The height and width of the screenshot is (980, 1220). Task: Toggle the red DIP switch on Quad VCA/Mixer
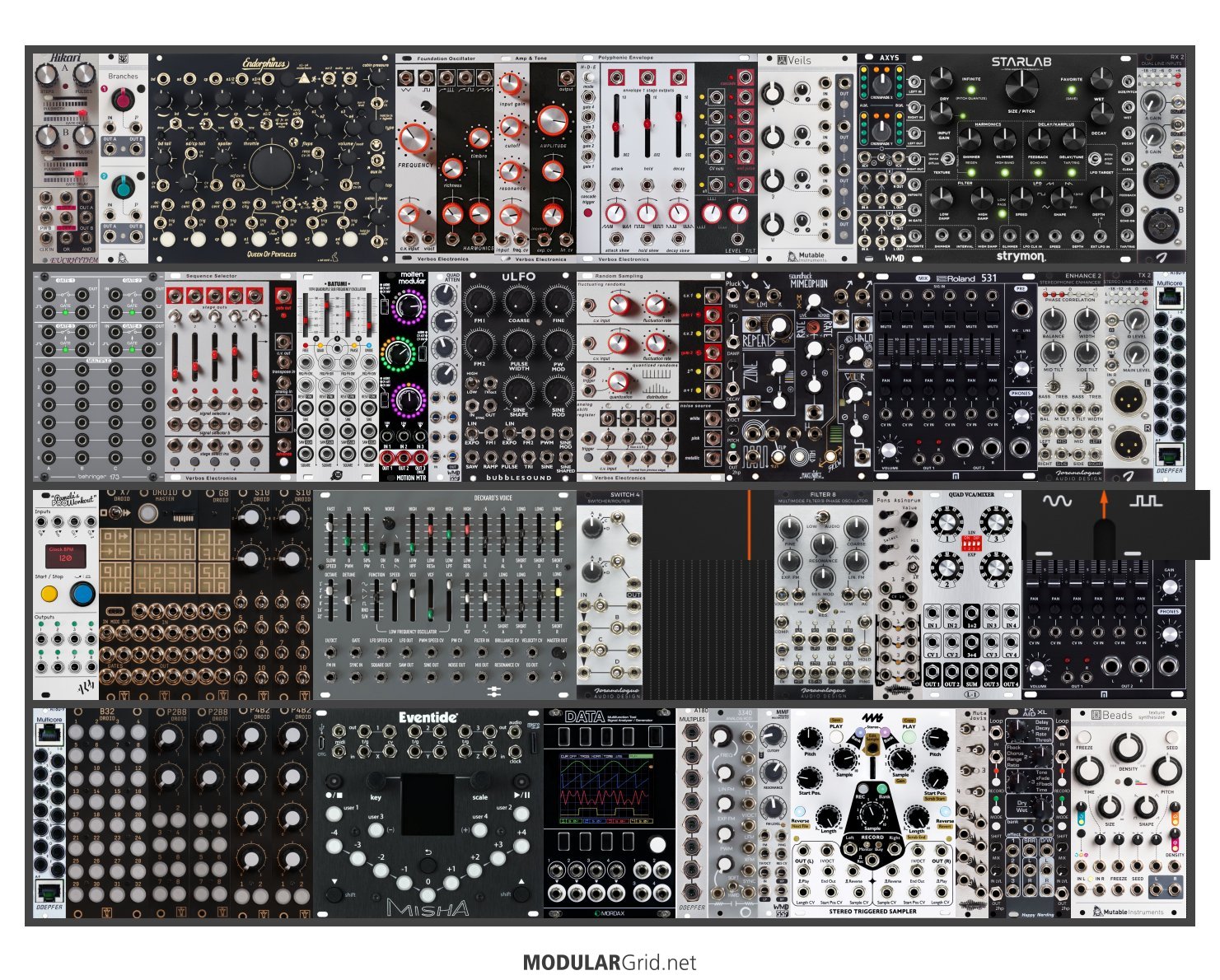click(x=971, y=544)
